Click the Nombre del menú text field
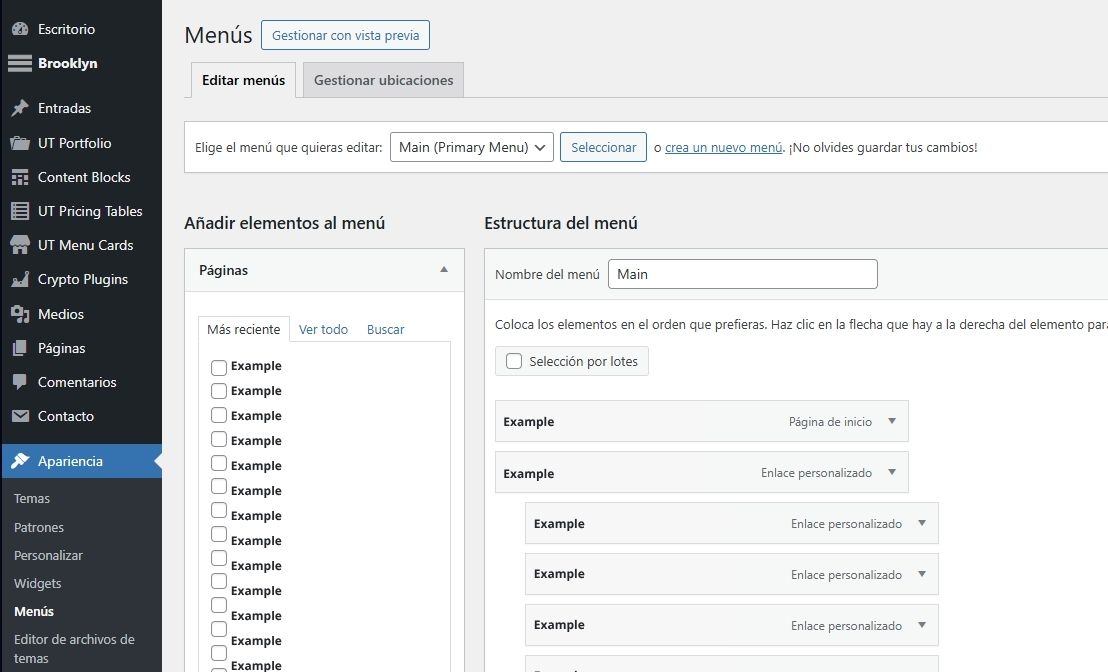The width and height of the screenshot is (1108, 672). coord(742,274)
